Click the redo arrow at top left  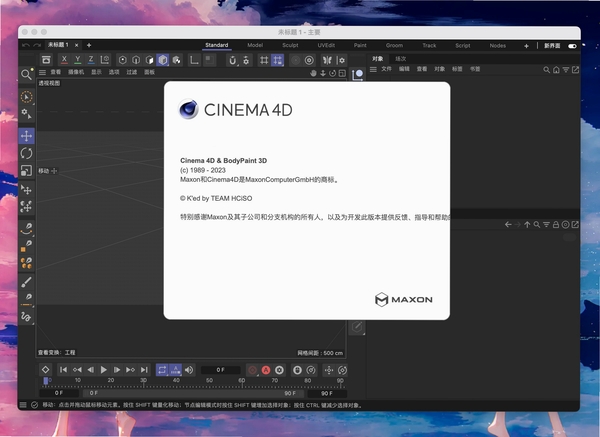pyautogui.click(x=37, y=45)
